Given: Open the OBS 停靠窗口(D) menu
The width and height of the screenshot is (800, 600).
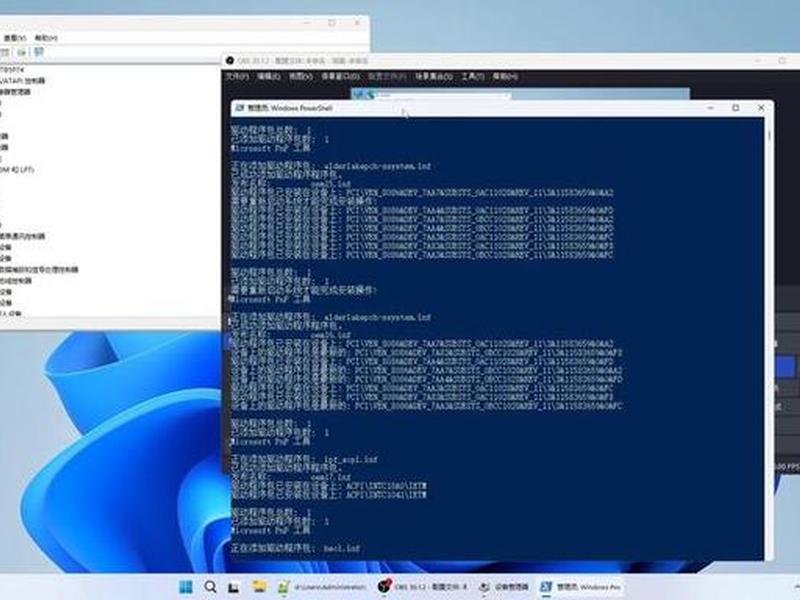Looking at the screenshot, I should 340,77.
